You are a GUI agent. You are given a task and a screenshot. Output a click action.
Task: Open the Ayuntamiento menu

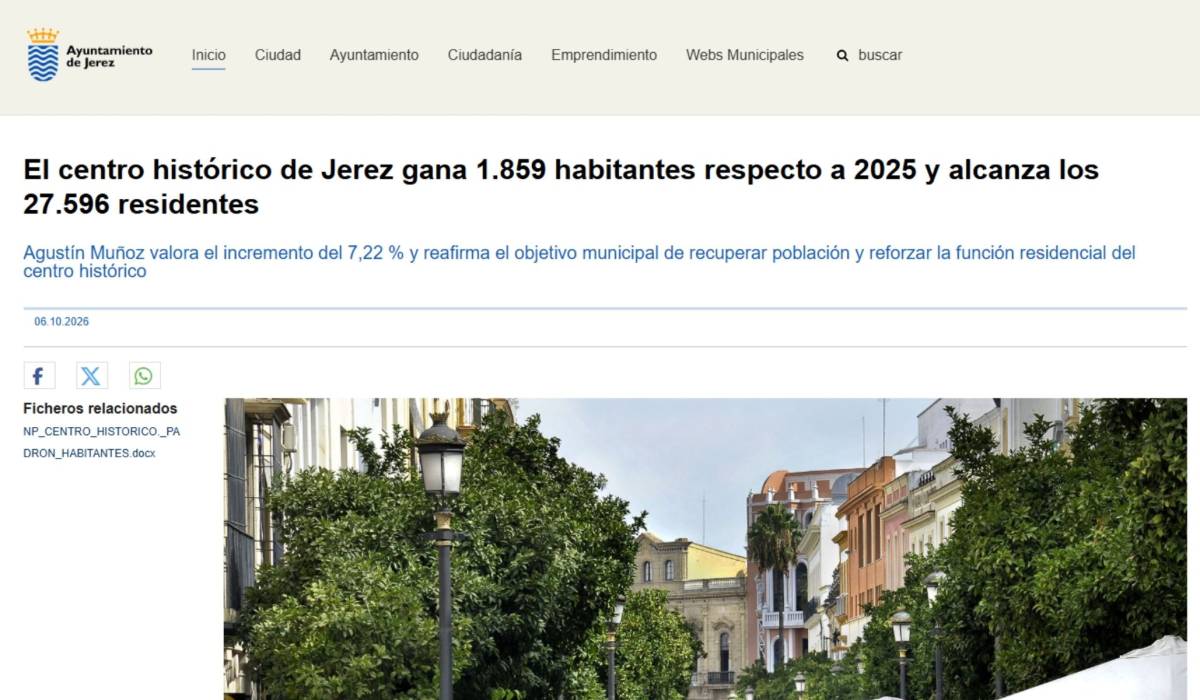coord(374,55)
